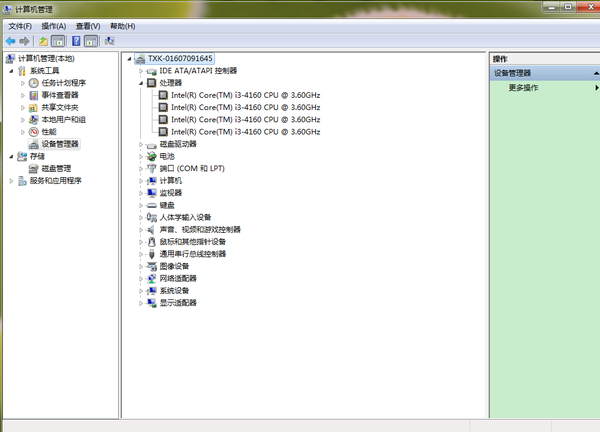Image resolution: width=600 pixels, height=432 pixels.
Task: Minimize the 计算机管理 window
Action: [552, 7]
